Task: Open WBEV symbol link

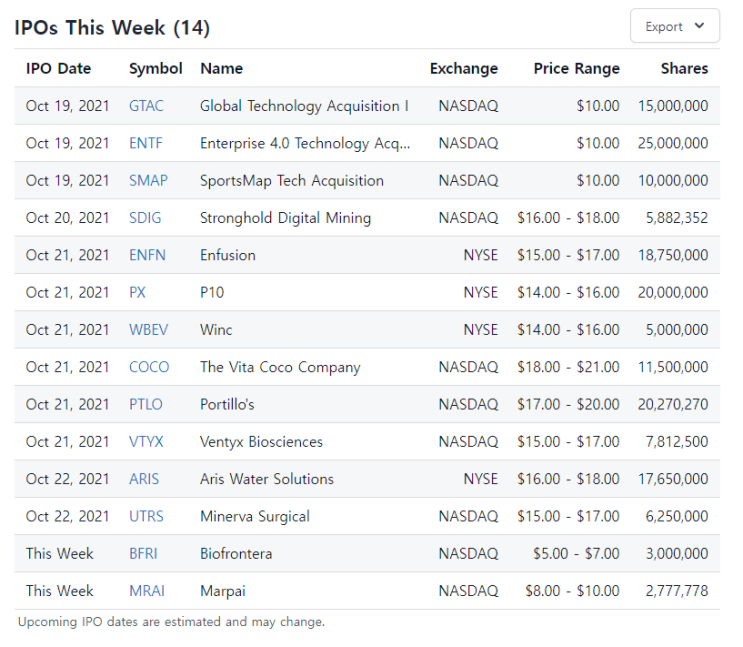Action: [x=148, y=330]
